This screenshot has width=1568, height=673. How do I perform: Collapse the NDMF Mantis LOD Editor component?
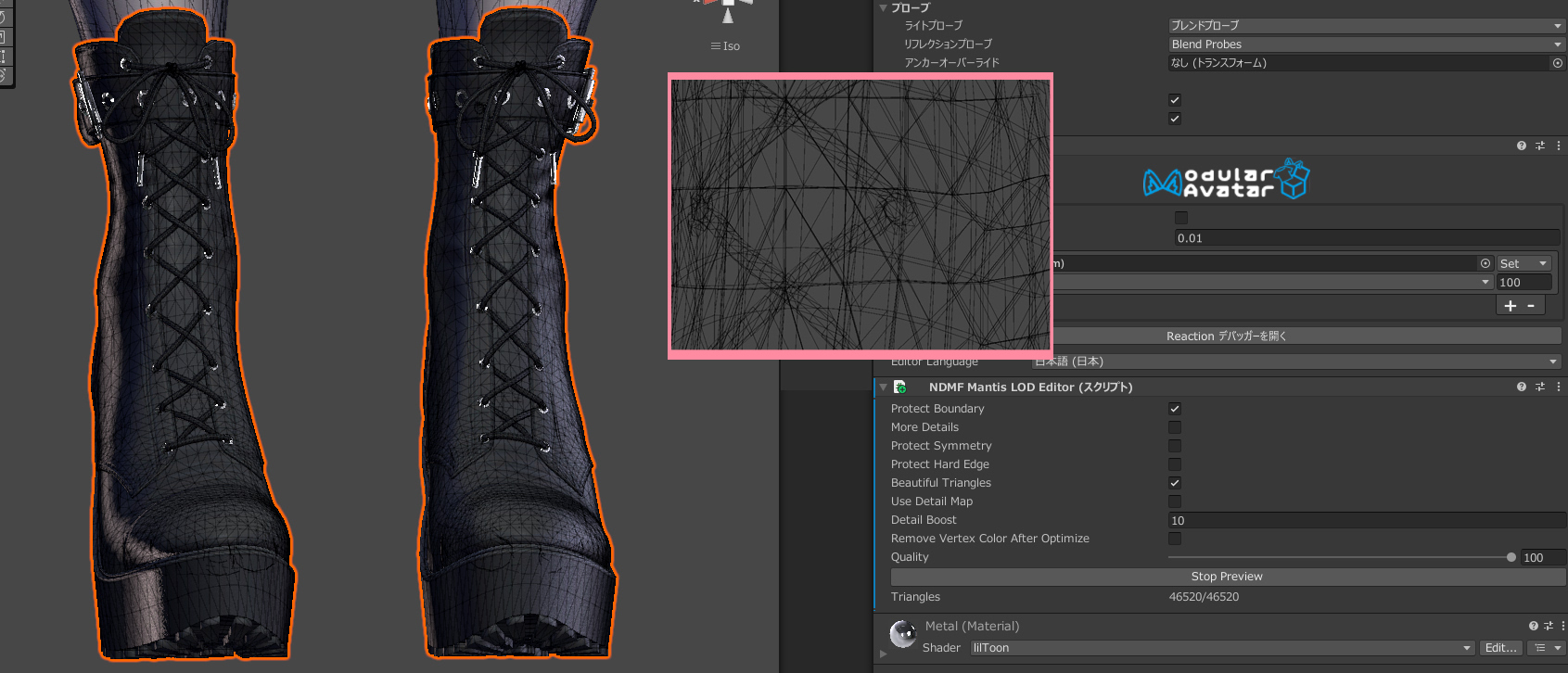pos(884,387)
